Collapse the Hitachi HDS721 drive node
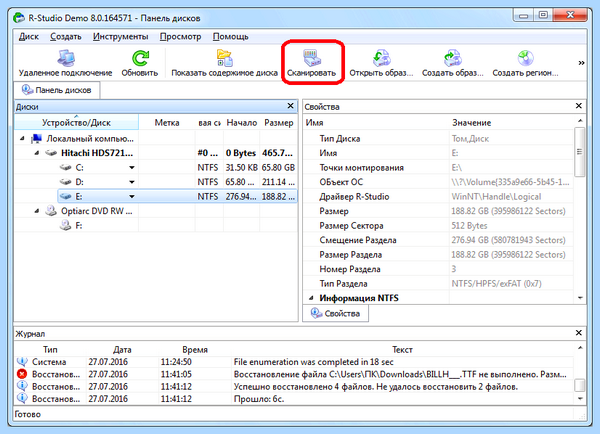 tap(37, 153)
